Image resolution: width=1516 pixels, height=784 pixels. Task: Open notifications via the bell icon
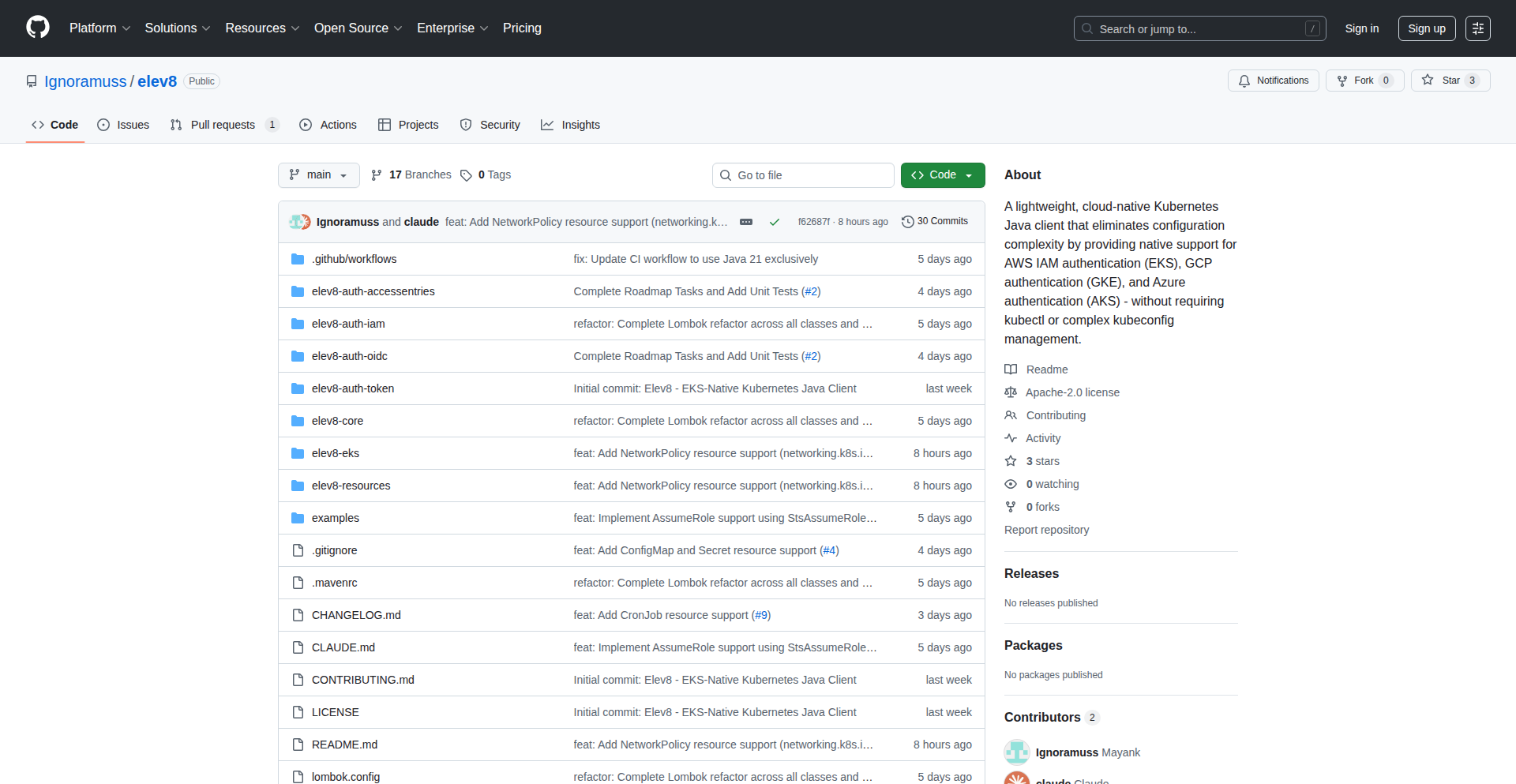coord(1244,81)
